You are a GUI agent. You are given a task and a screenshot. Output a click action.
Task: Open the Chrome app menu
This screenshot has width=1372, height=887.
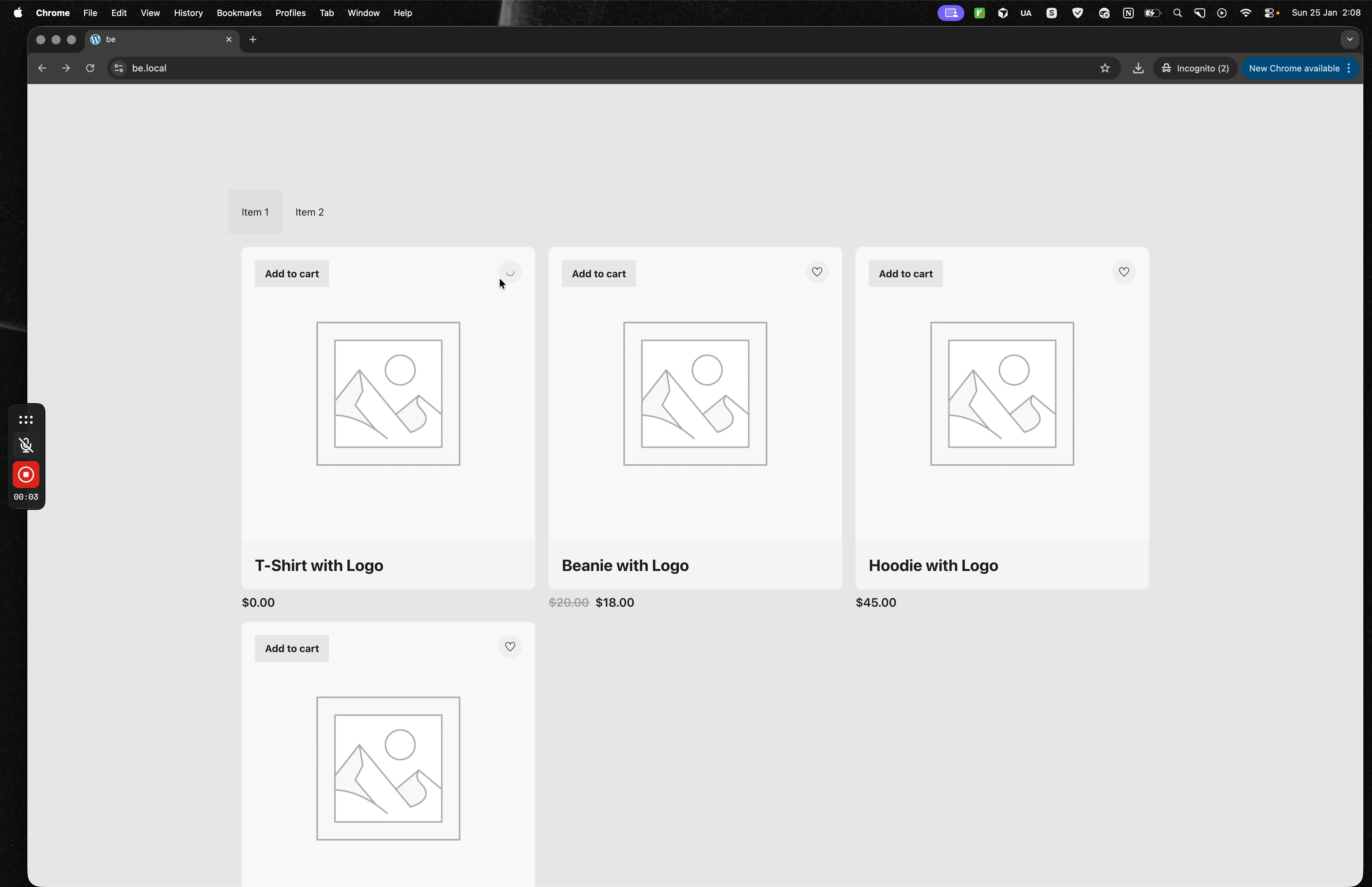(52, 13)
